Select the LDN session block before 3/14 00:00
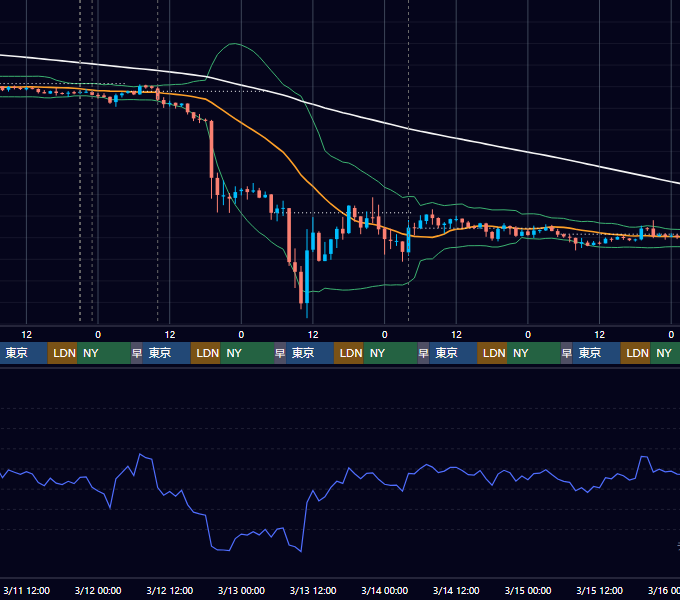The width and height of the screenshot is (680, 600). pos(349,353)
